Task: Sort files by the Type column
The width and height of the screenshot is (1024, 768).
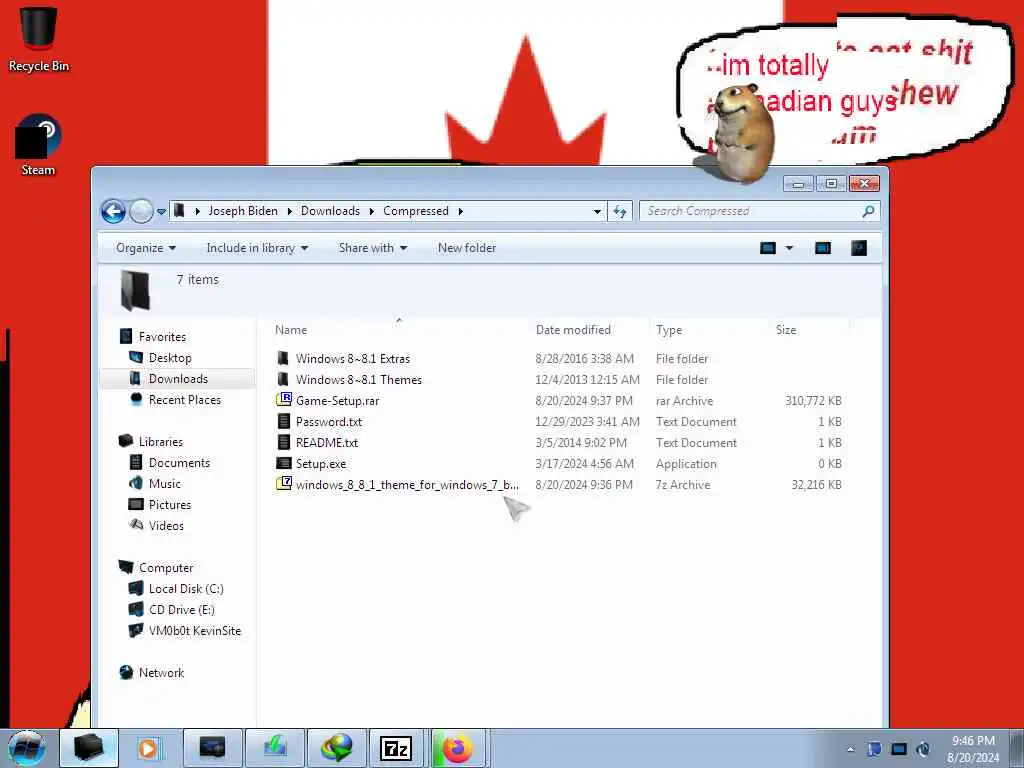Action: point(669,330)
